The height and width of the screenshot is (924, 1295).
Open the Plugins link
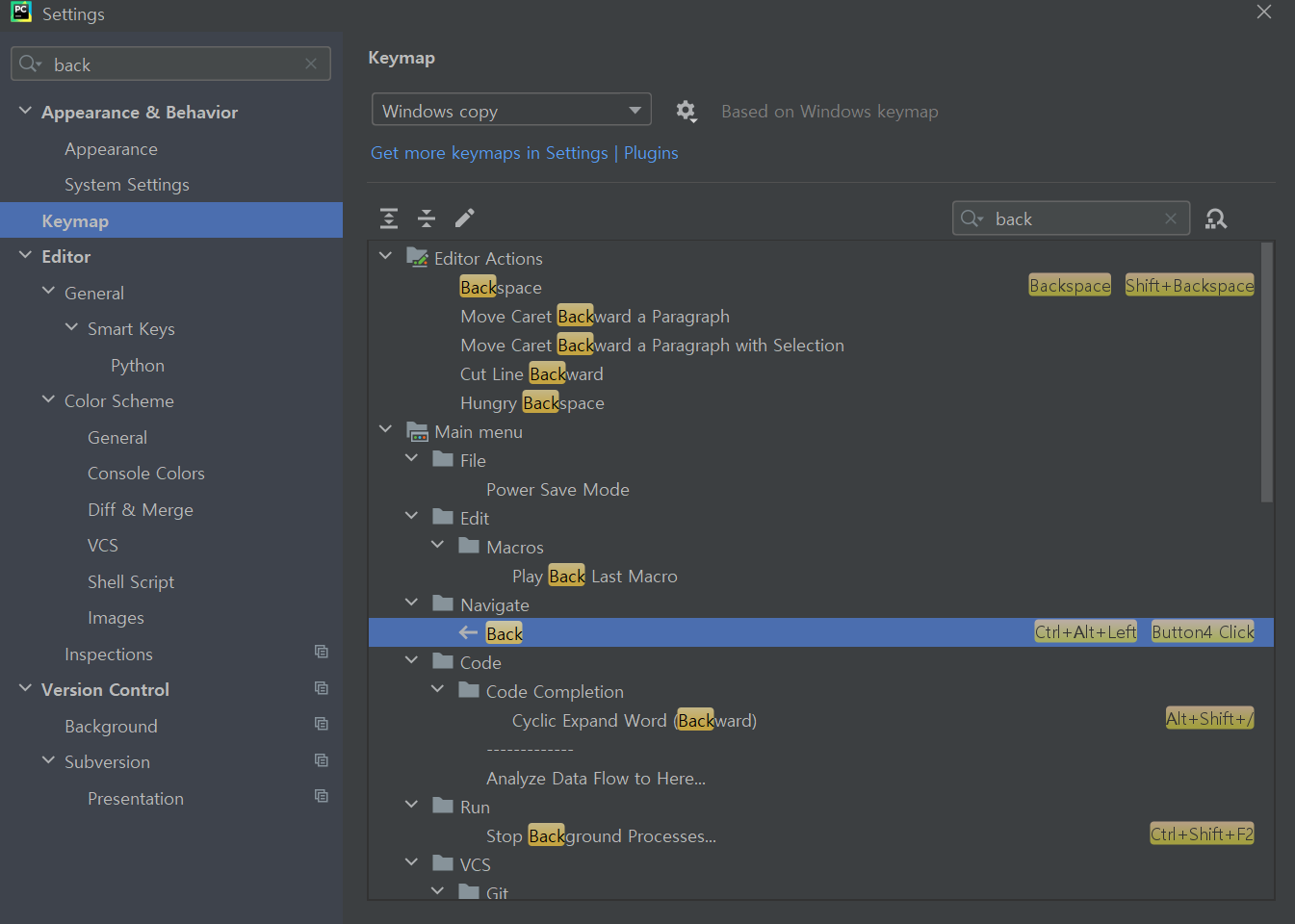(x=651, y=153)
